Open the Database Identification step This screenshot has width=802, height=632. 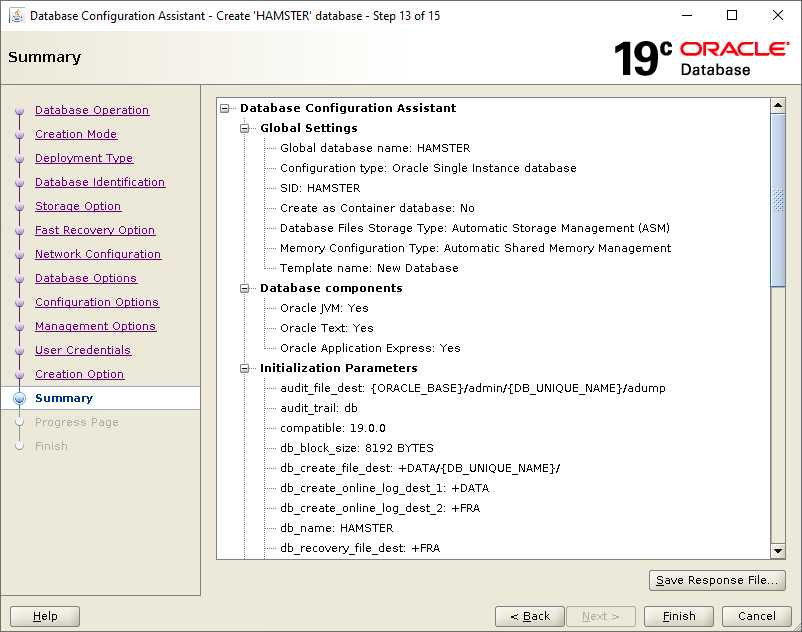tap(100, 182)
